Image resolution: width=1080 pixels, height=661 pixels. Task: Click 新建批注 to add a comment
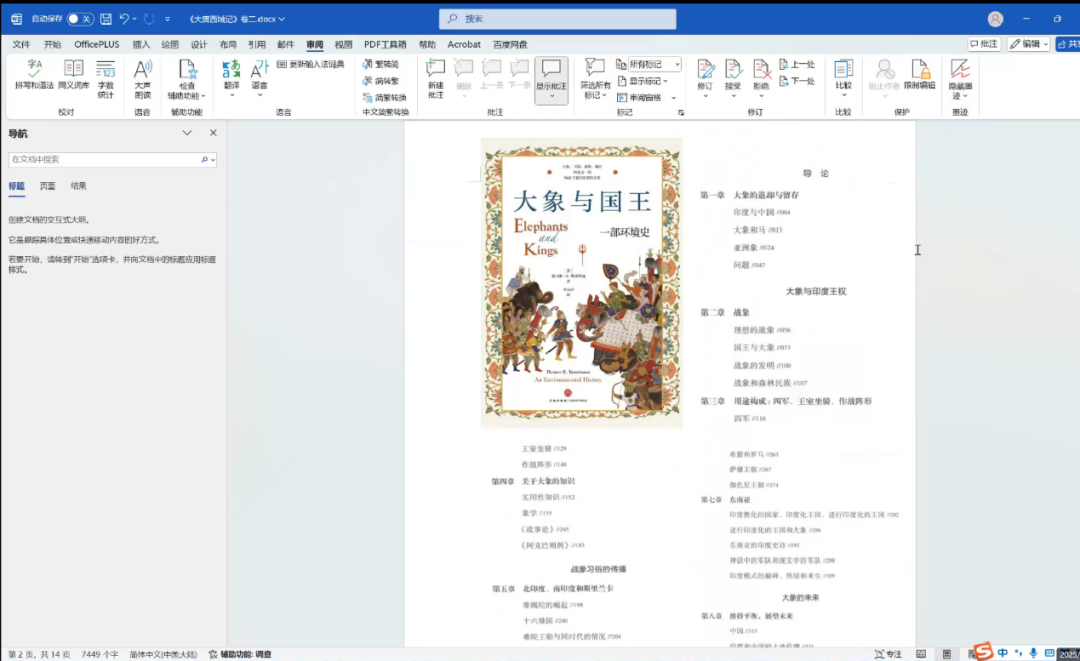[435, 76]
